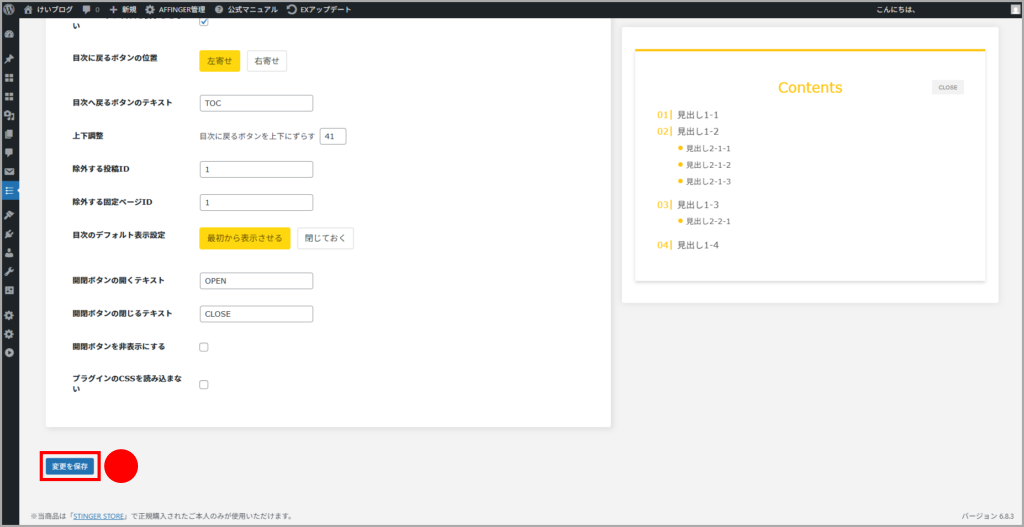
Task: Click the 除外する投稿ID input field
Action: (256, 169)
